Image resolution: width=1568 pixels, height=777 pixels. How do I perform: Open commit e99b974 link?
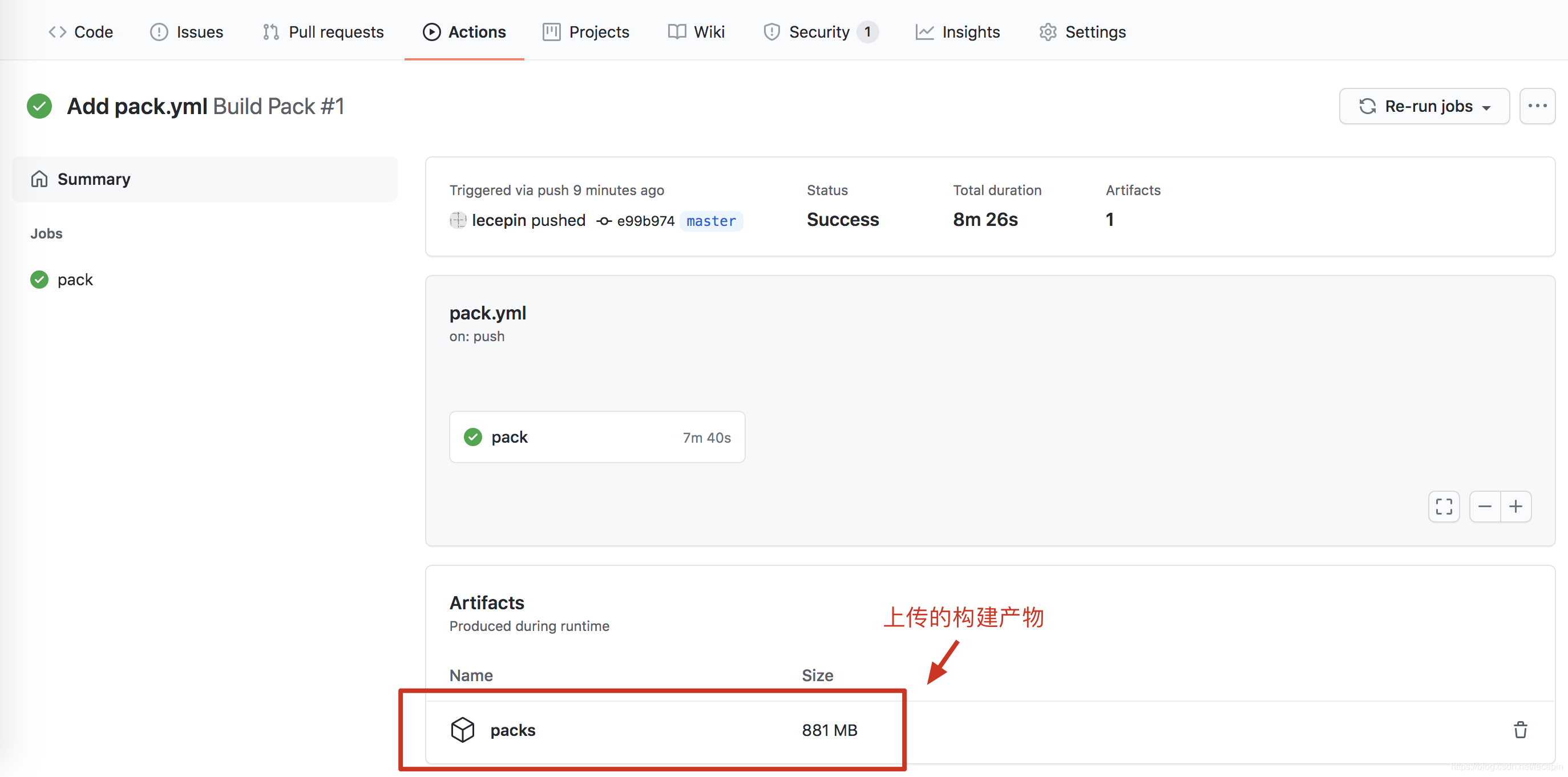(645, 221)
